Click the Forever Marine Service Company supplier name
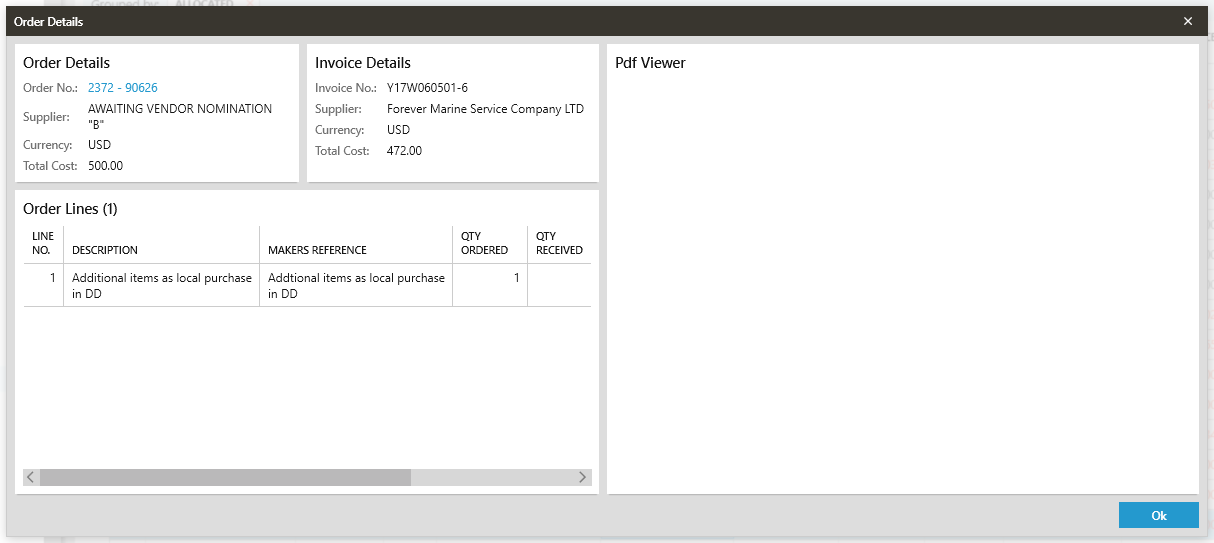The image size is (1214, 543). coord(485,109)
